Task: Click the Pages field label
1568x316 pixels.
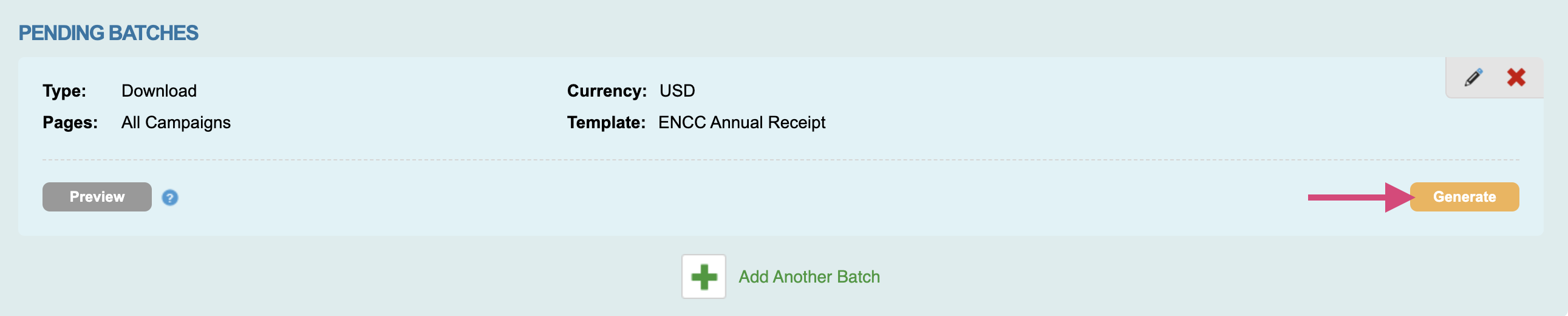Action: [x=70, y=122]
